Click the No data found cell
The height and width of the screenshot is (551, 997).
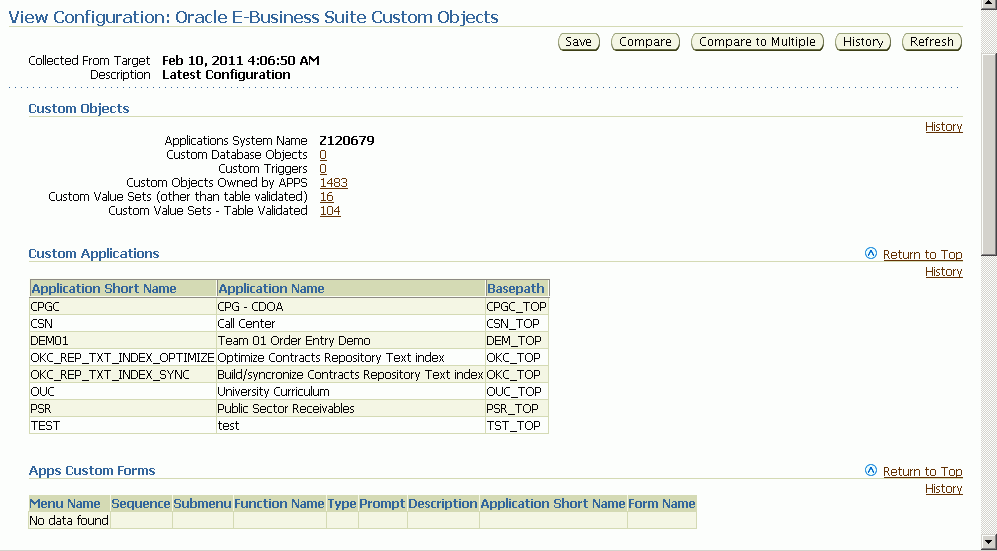(69, 520)
